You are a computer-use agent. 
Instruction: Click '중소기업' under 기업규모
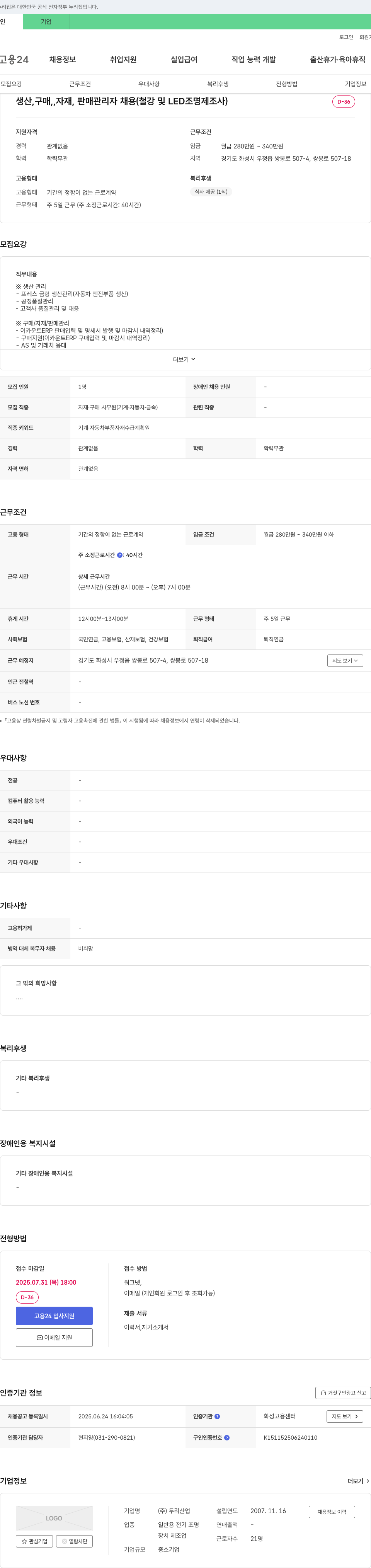click(168, 1550)
